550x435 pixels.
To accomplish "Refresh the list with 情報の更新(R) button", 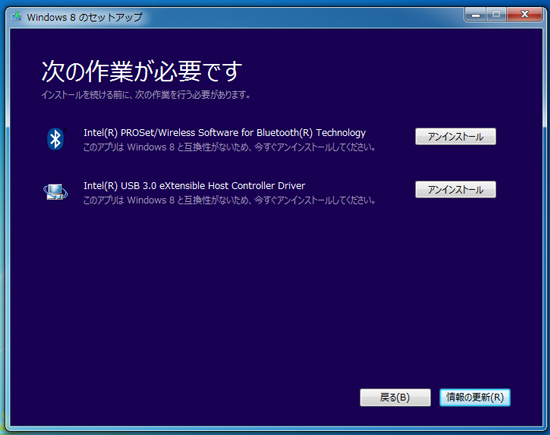I will [475, 397].
